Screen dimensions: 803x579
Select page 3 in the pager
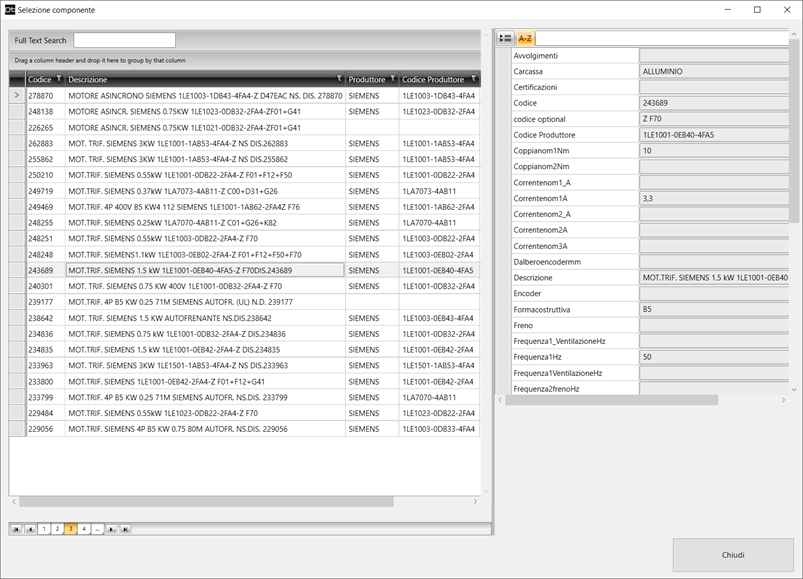pos(71,529)
